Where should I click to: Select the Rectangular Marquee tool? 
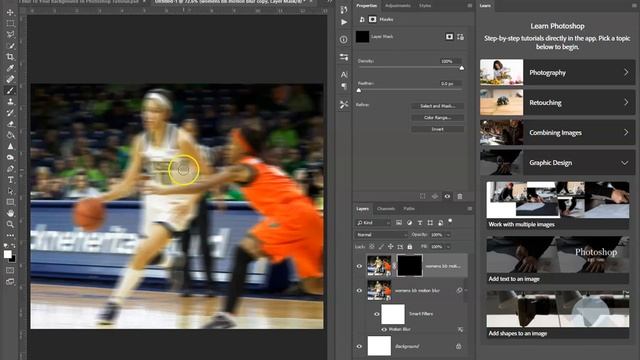click(10, 23)
